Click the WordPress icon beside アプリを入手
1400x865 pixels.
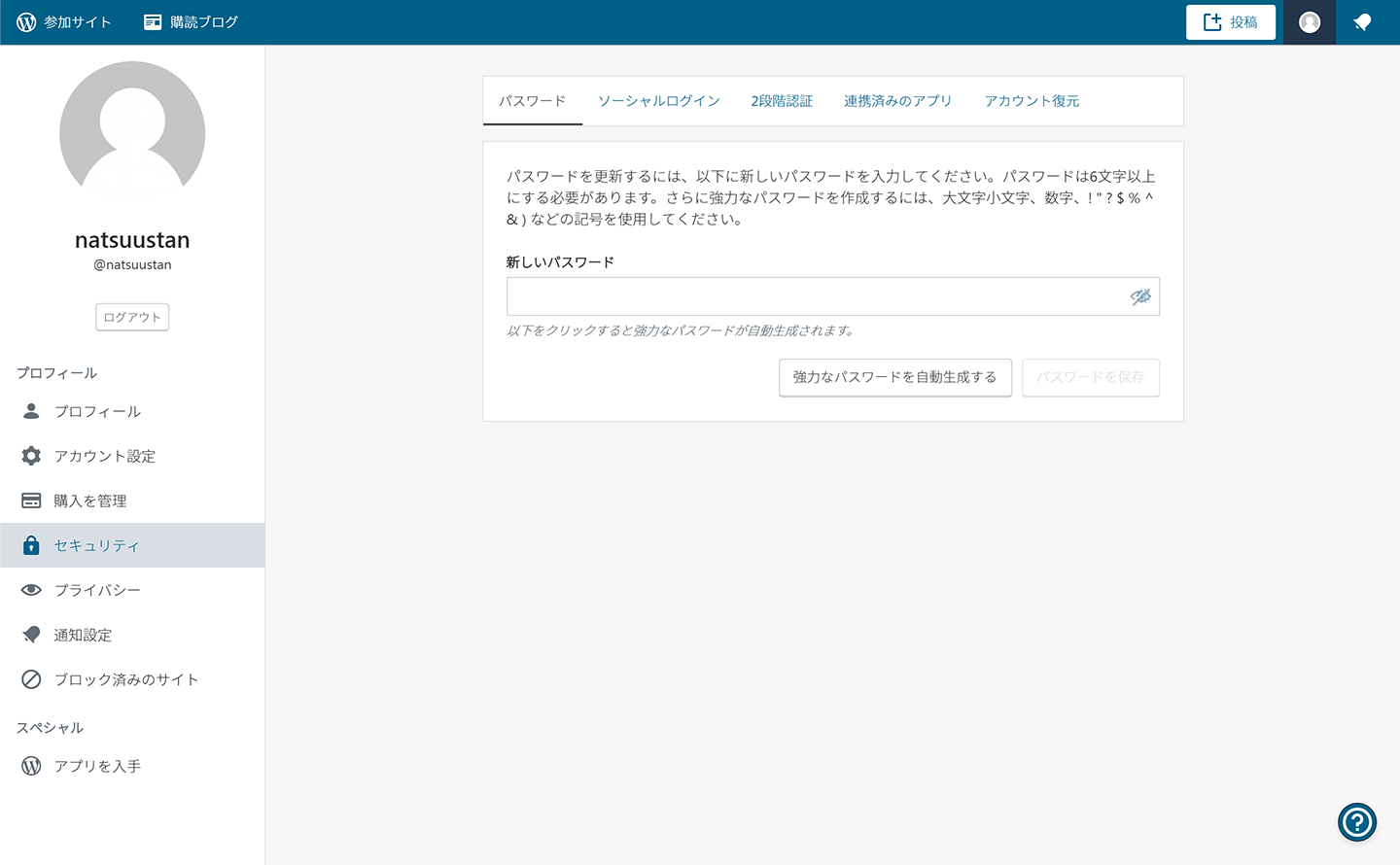[31, 766]
